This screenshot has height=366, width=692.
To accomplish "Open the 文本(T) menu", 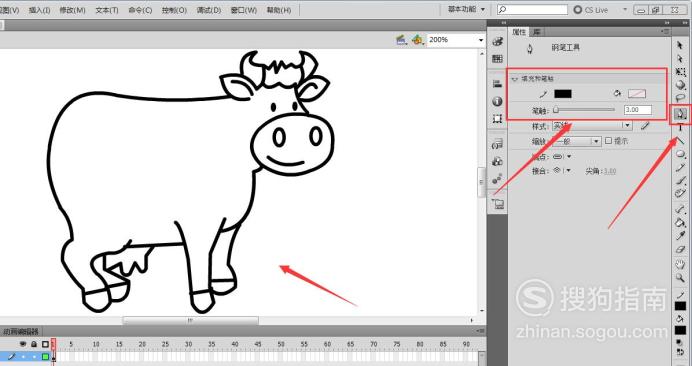I will [107, 10].
